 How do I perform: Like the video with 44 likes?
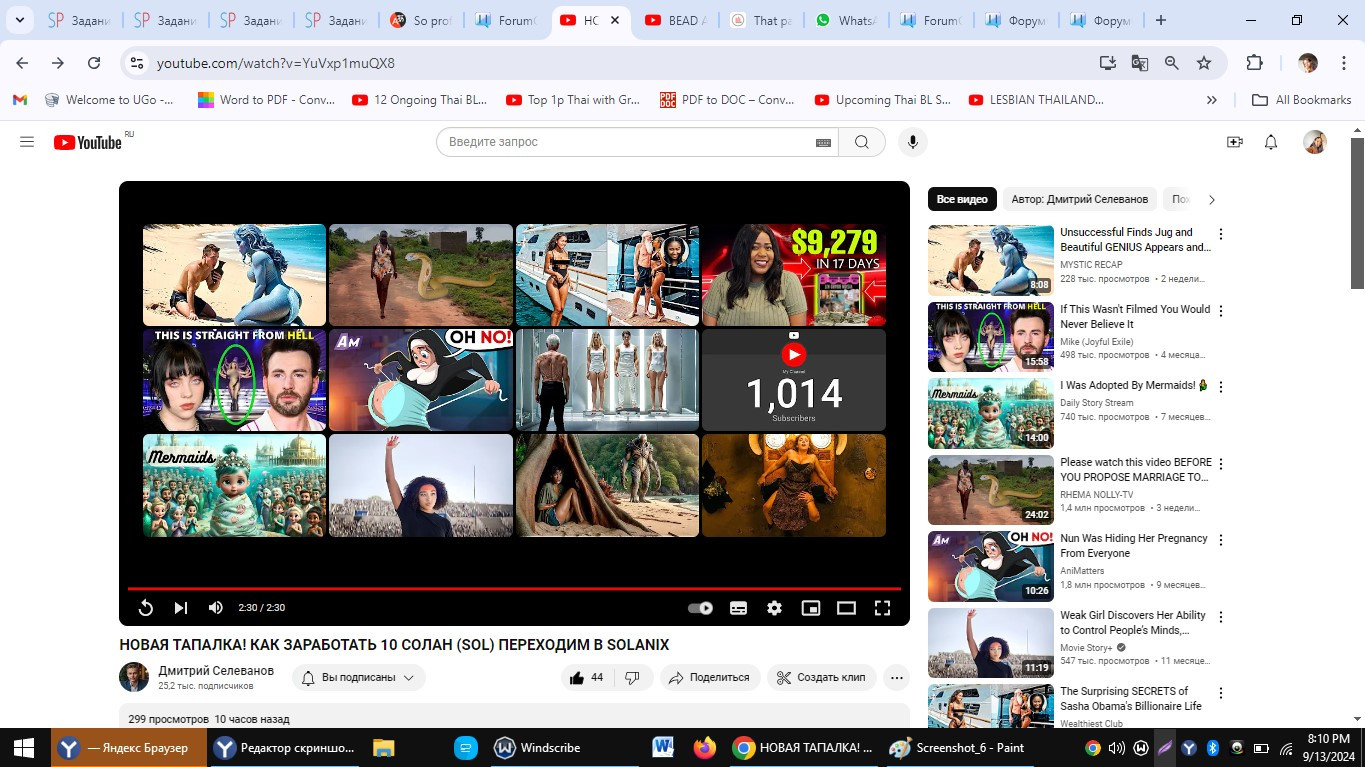point(587,677)
